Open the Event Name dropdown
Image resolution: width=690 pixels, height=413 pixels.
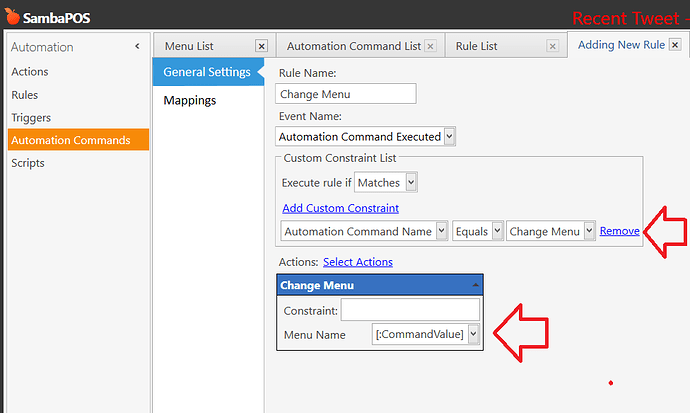[x=449, y=136]
